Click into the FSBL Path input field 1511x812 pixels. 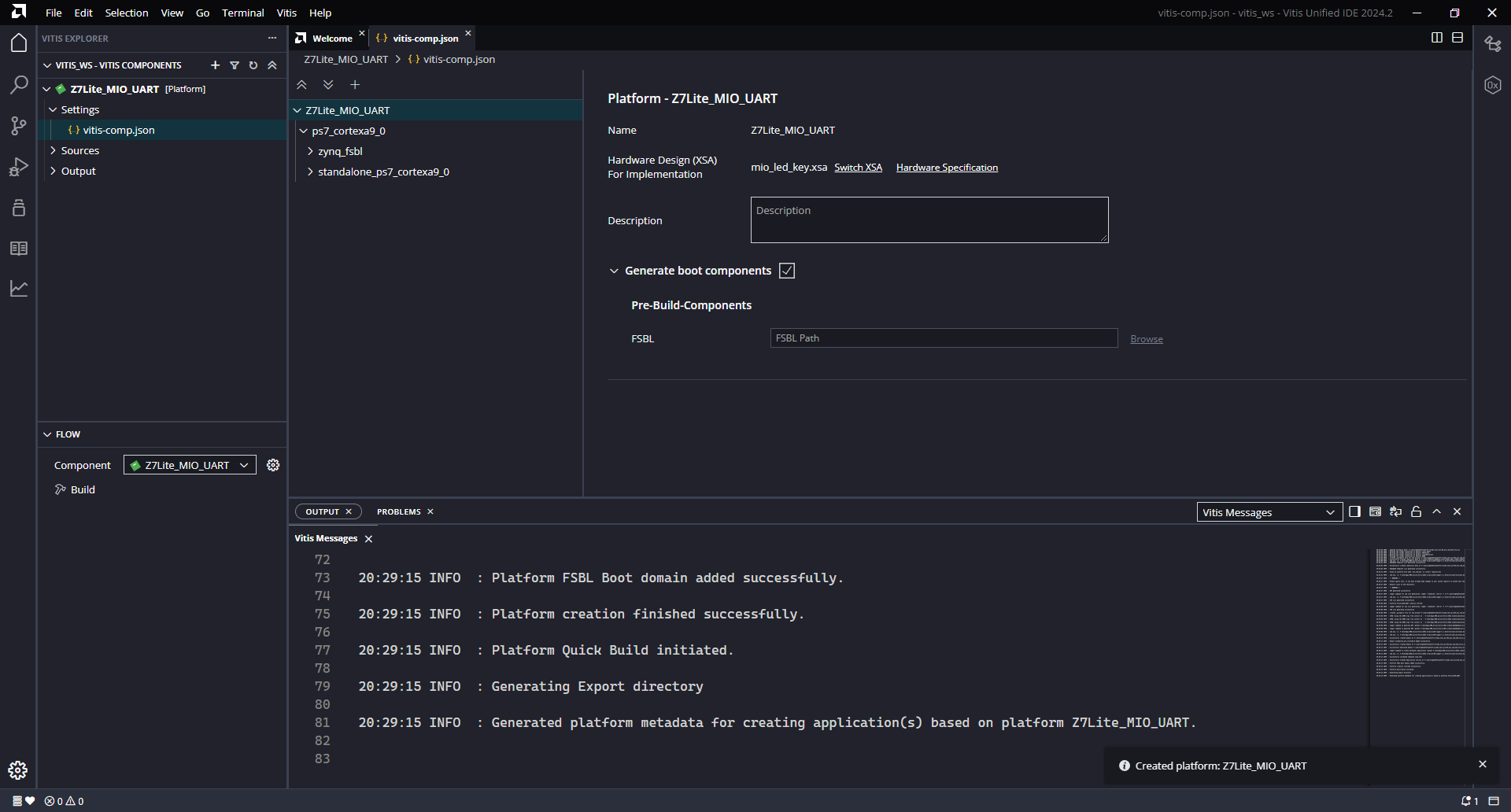coord(944,338)
